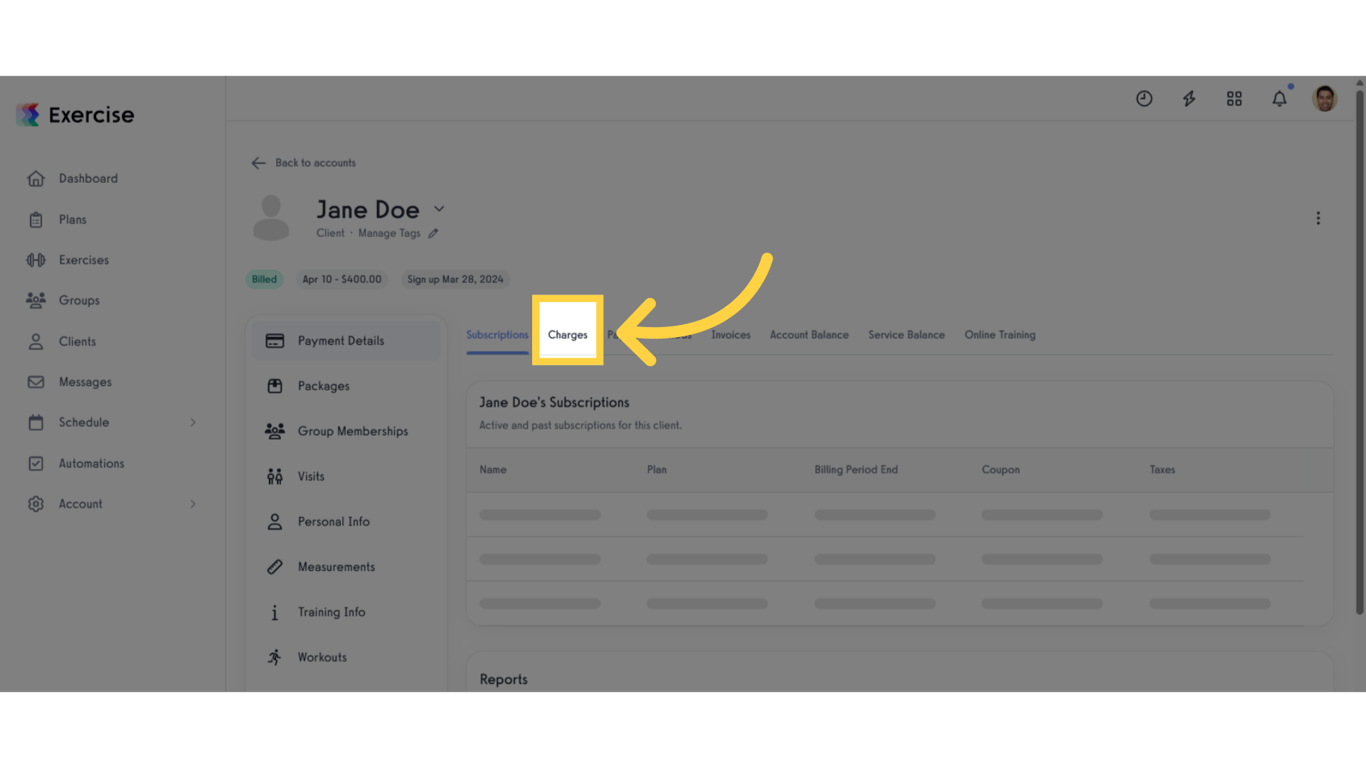Click the Taxes column header
This screenshot has height=768, width=1366.
[x=1162, y=470]
